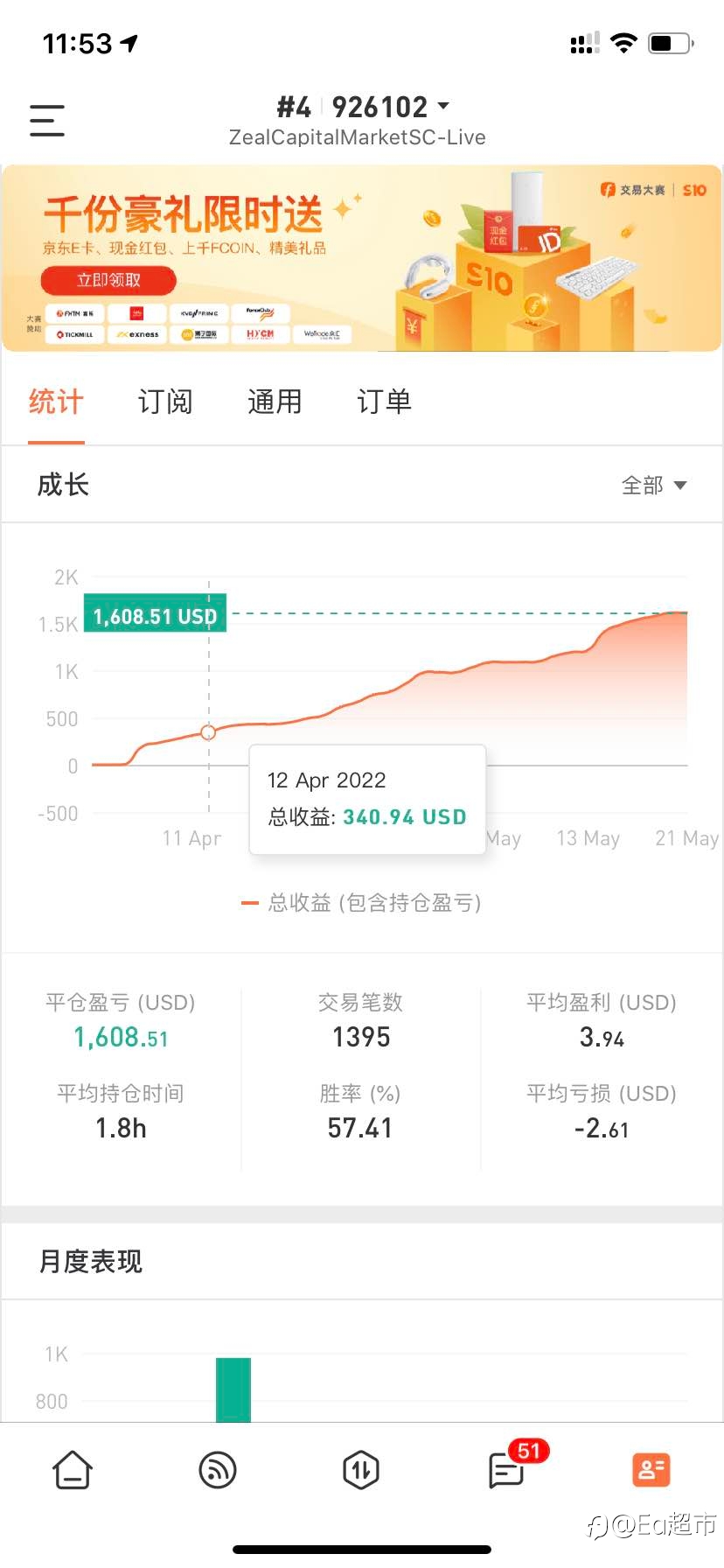Viewport: 724px width, 1568px height.
Task: Tap the battery indicator in status bar
Action: coord(672,43)
